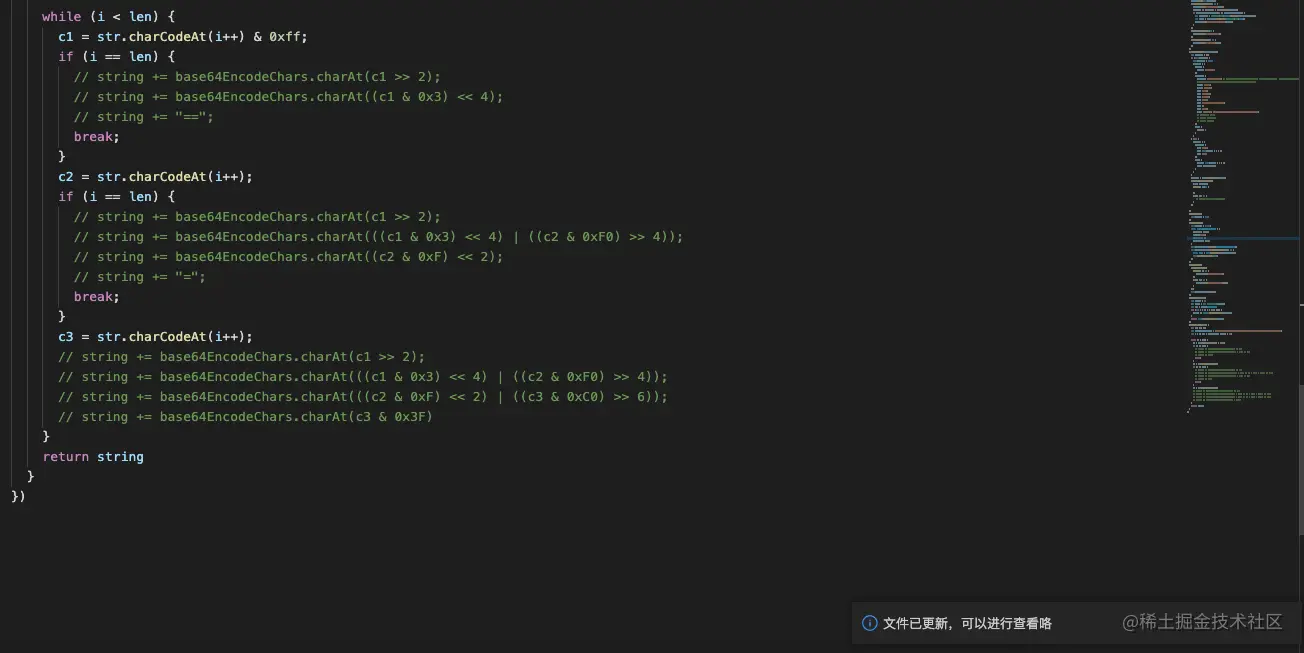This screenshot has height=653, width=1304.
Task: Click the closing '})' on the final code line
Action: click(18, 496)
